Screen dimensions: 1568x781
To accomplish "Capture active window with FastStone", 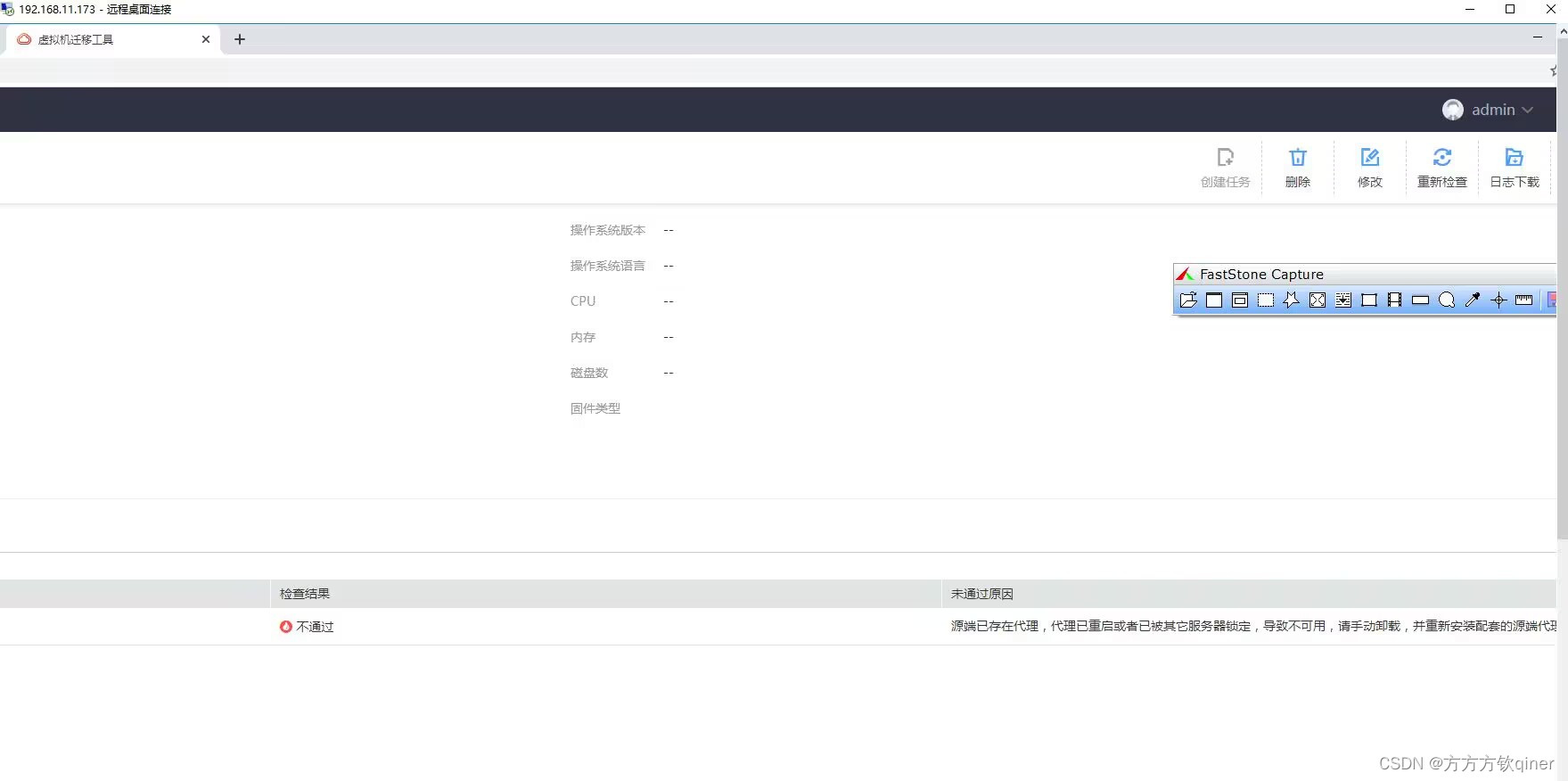I will 1214,300.
